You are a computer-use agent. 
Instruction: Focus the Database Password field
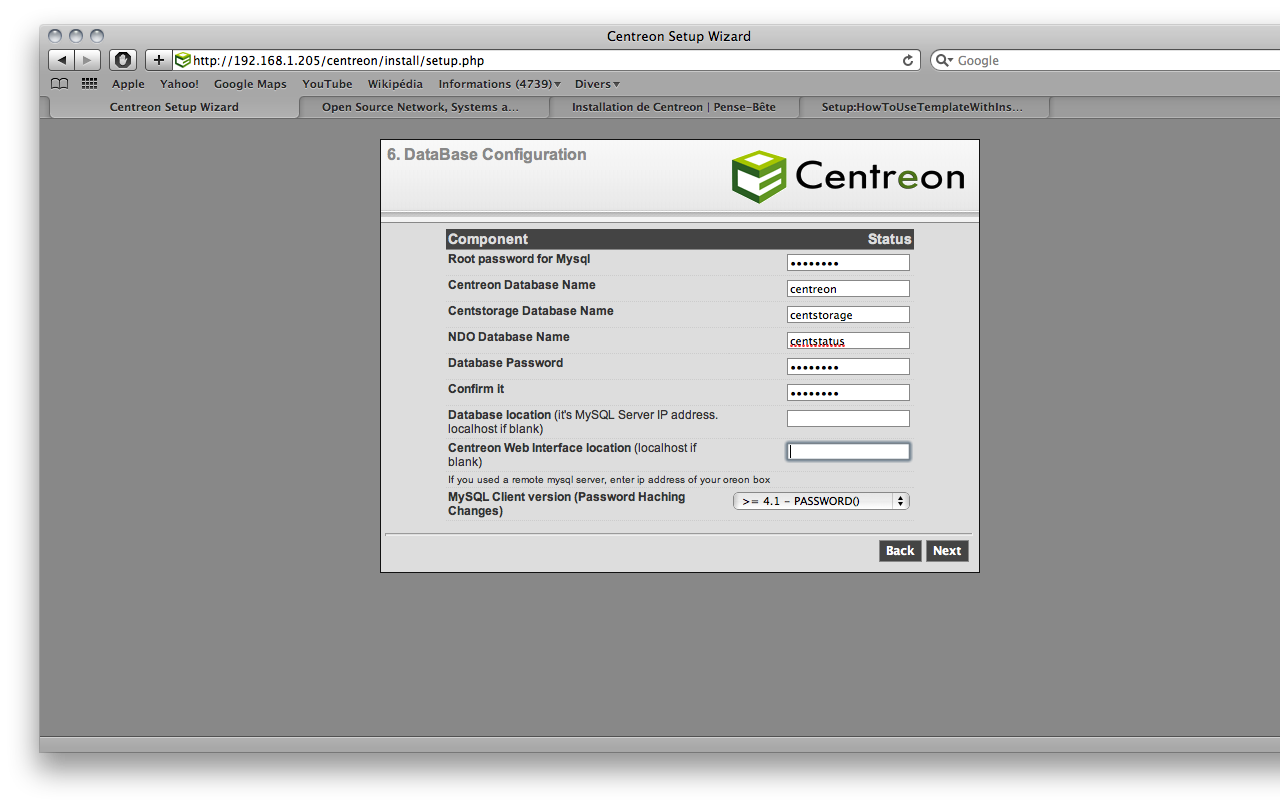click(848, 367)
